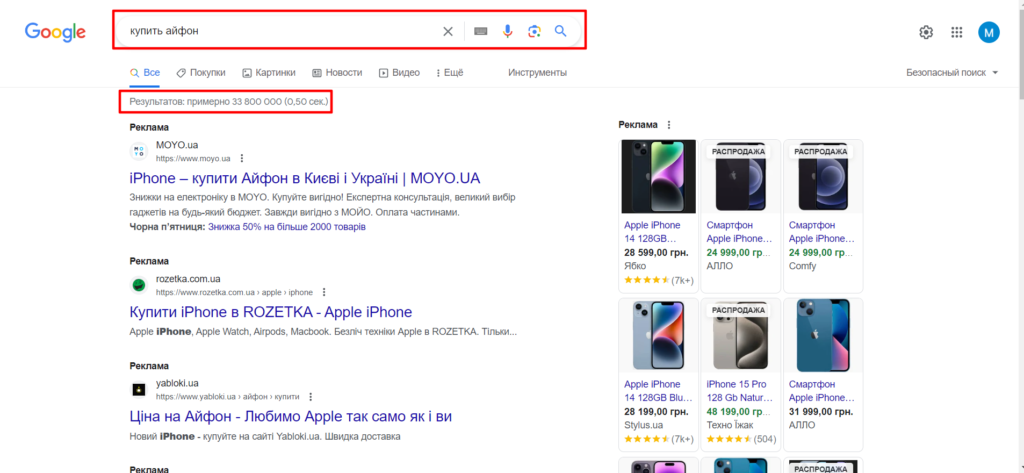The image size is (1024, 473).
Task: Open the Google apps grid icon
Action: 957,32
